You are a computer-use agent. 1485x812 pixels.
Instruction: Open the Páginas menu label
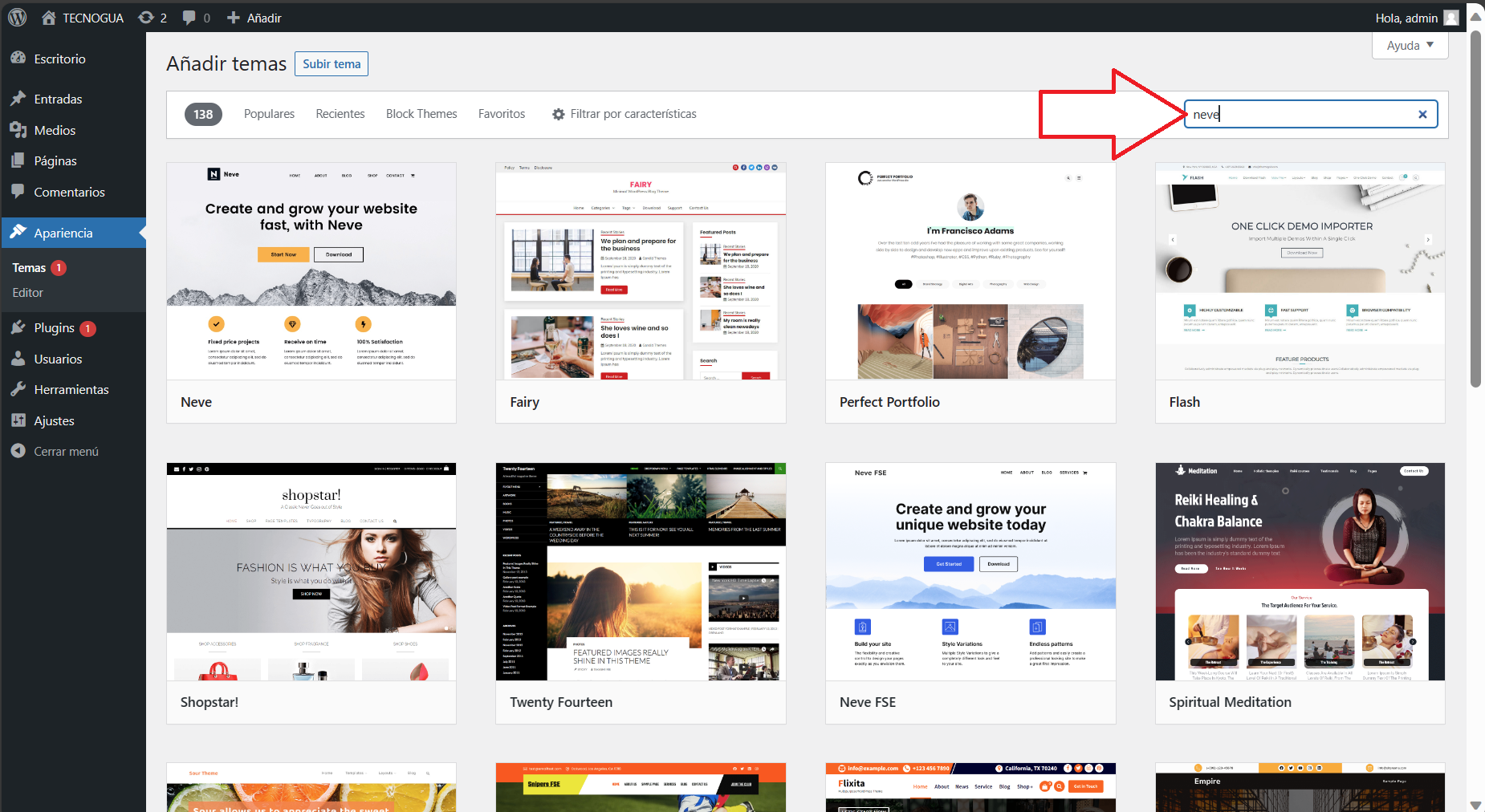point(55,160)
